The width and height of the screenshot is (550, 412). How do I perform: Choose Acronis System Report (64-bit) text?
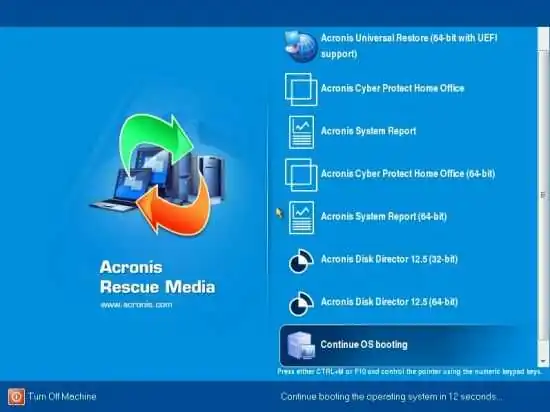[384, 216]
